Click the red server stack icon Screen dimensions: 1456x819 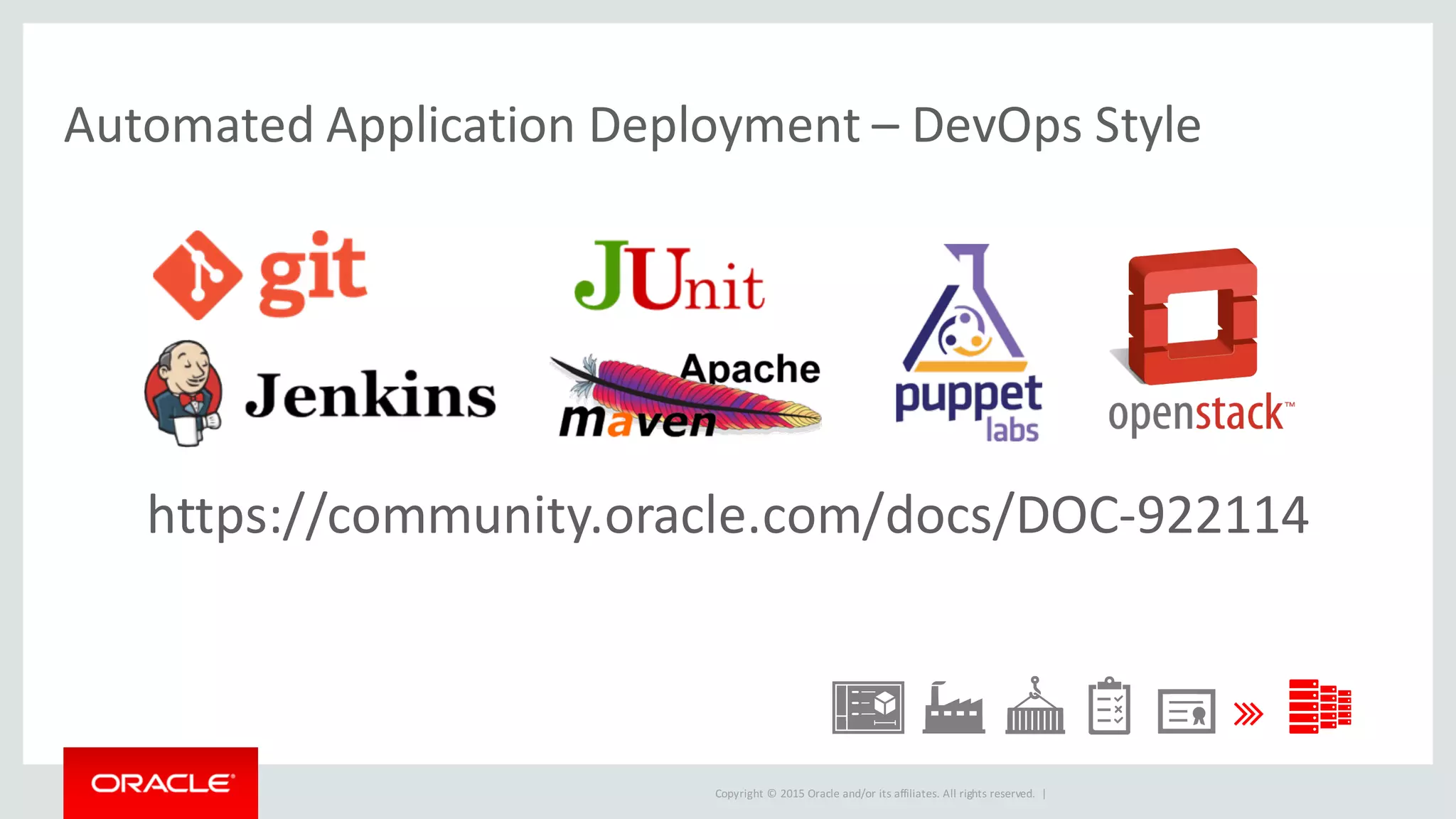pos(1319,707)
